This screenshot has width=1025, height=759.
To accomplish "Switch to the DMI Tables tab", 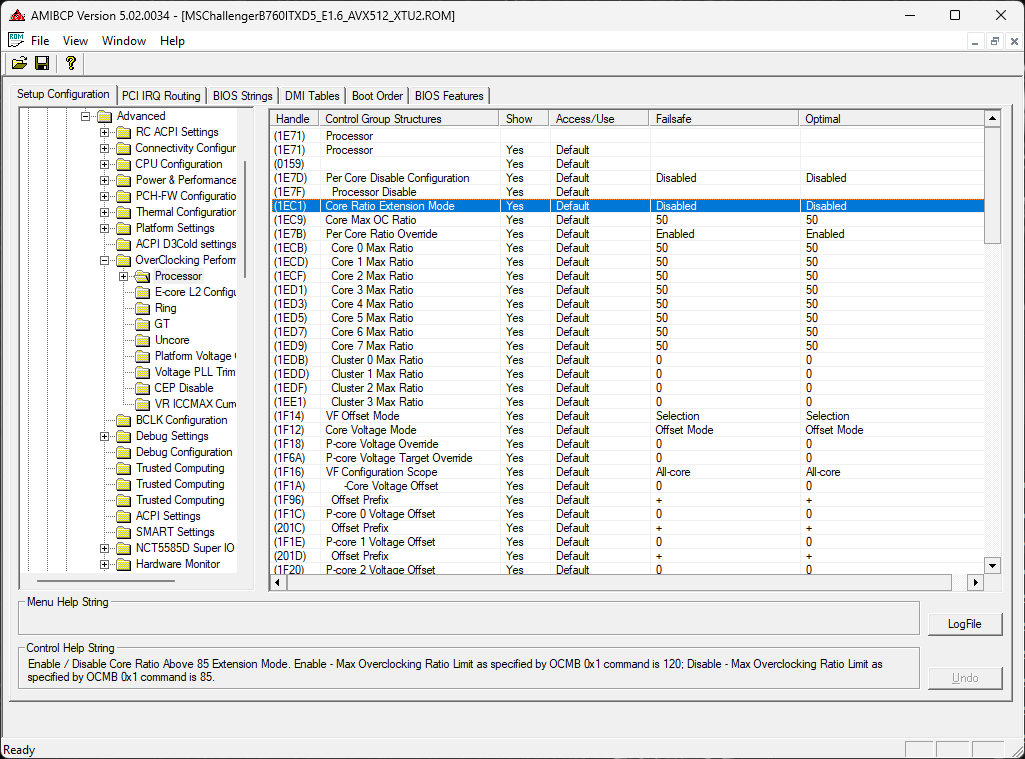I will click(x=312, y=96).
